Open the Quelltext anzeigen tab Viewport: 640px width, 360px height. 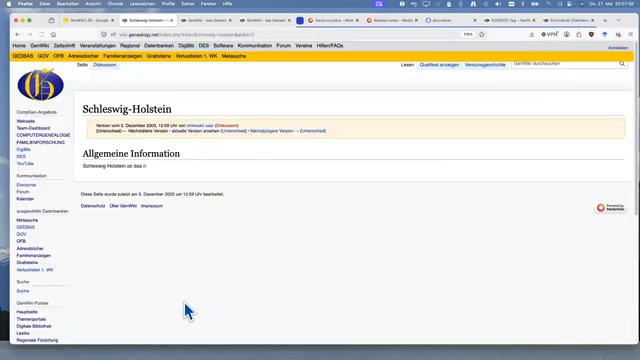(x=439, y=65)
